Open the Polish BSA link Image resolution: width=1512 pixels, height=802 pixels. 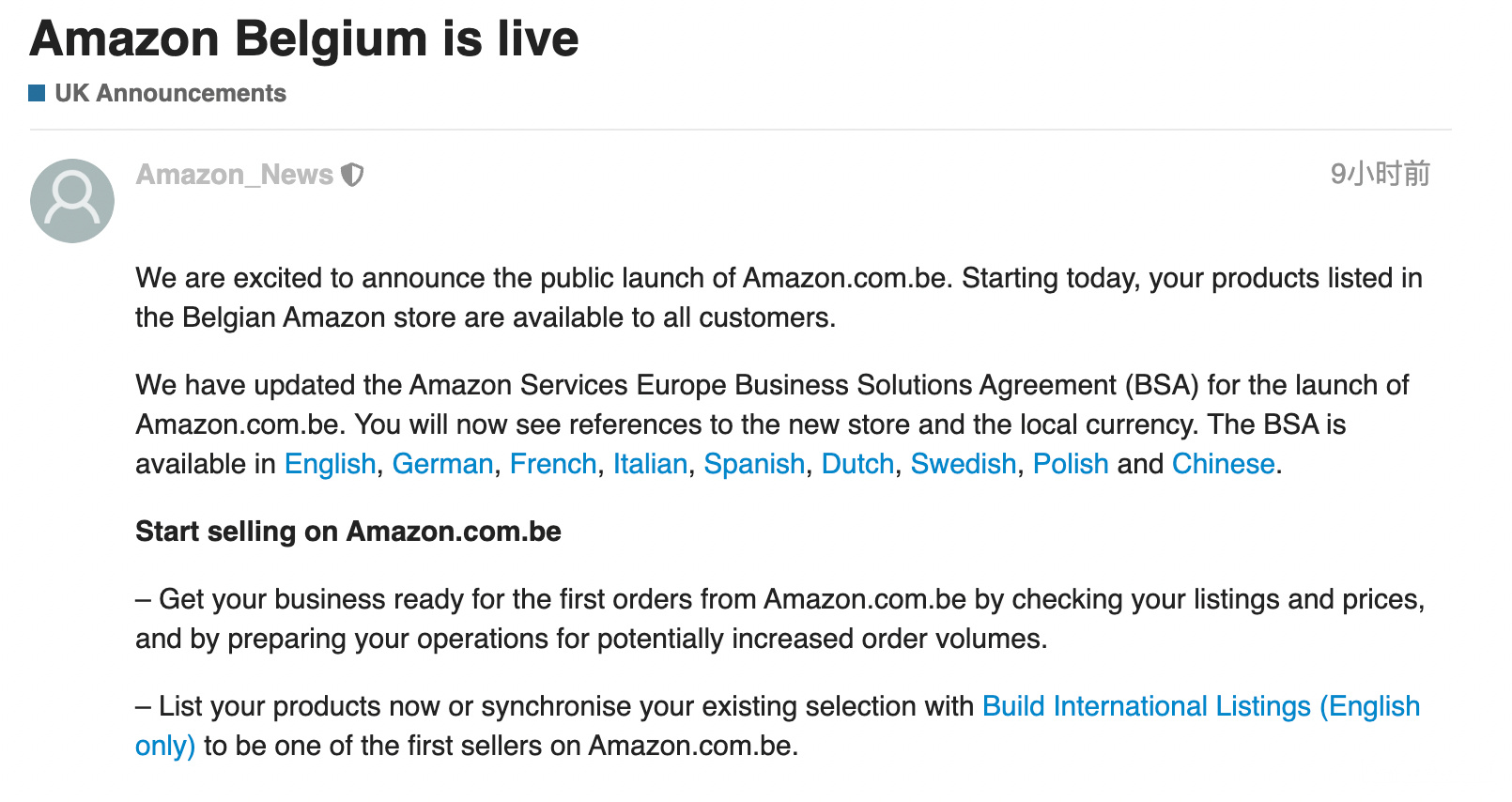click(1071, 464)
